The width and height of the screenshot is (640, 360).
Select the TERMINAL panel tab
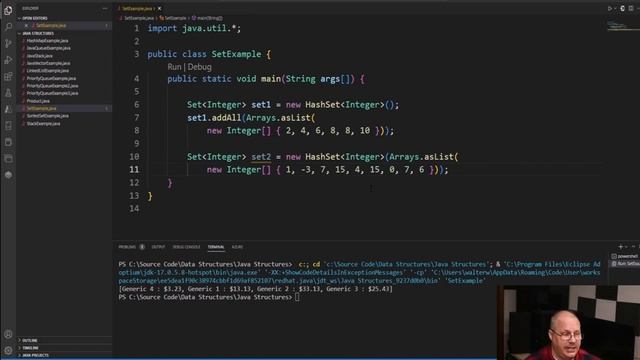(216, 247)
